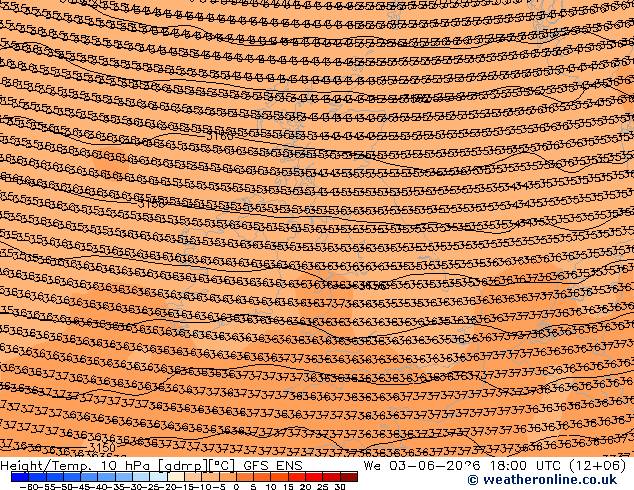Click the '15' value under the legend
This screenshot has height=490, width=634.
(288, 486)
